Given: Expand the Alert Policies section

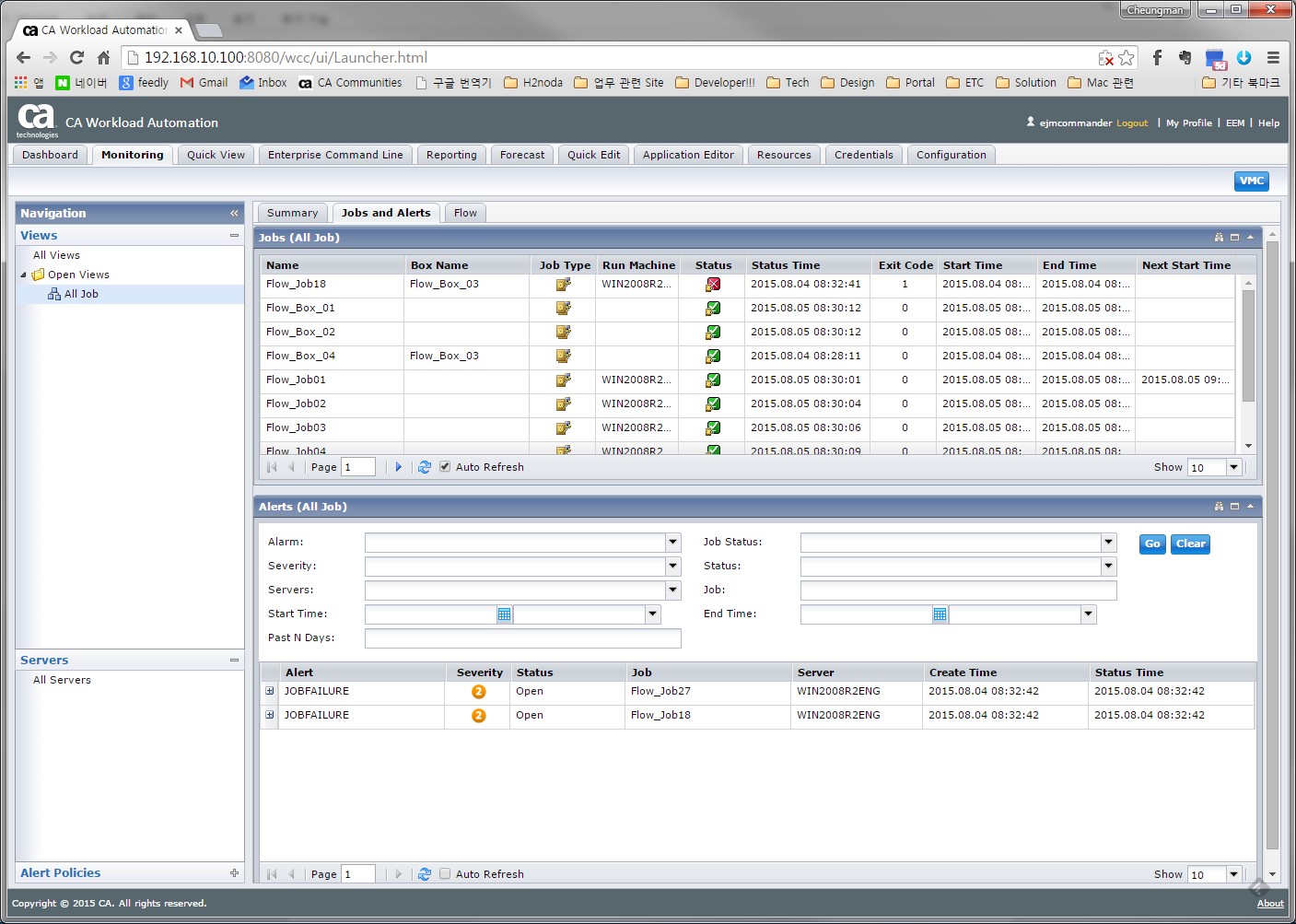Looking at the screenshot, I should tap(234, 873).
